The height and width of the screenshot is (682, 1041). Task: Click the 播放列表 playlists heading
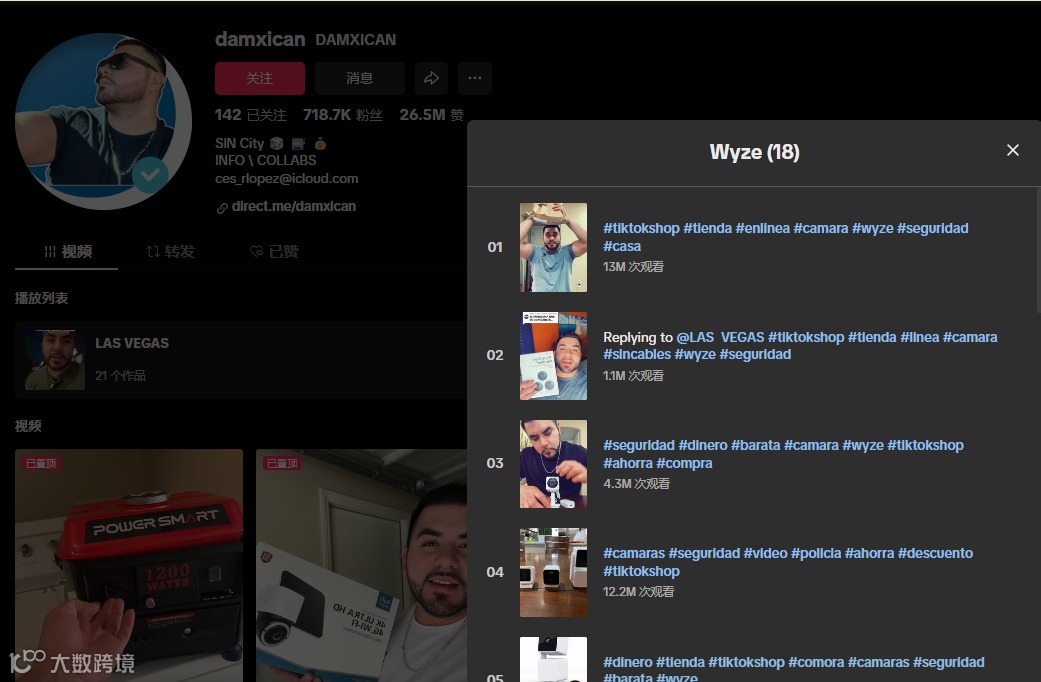pyautogui.click(x=41, y=298)
